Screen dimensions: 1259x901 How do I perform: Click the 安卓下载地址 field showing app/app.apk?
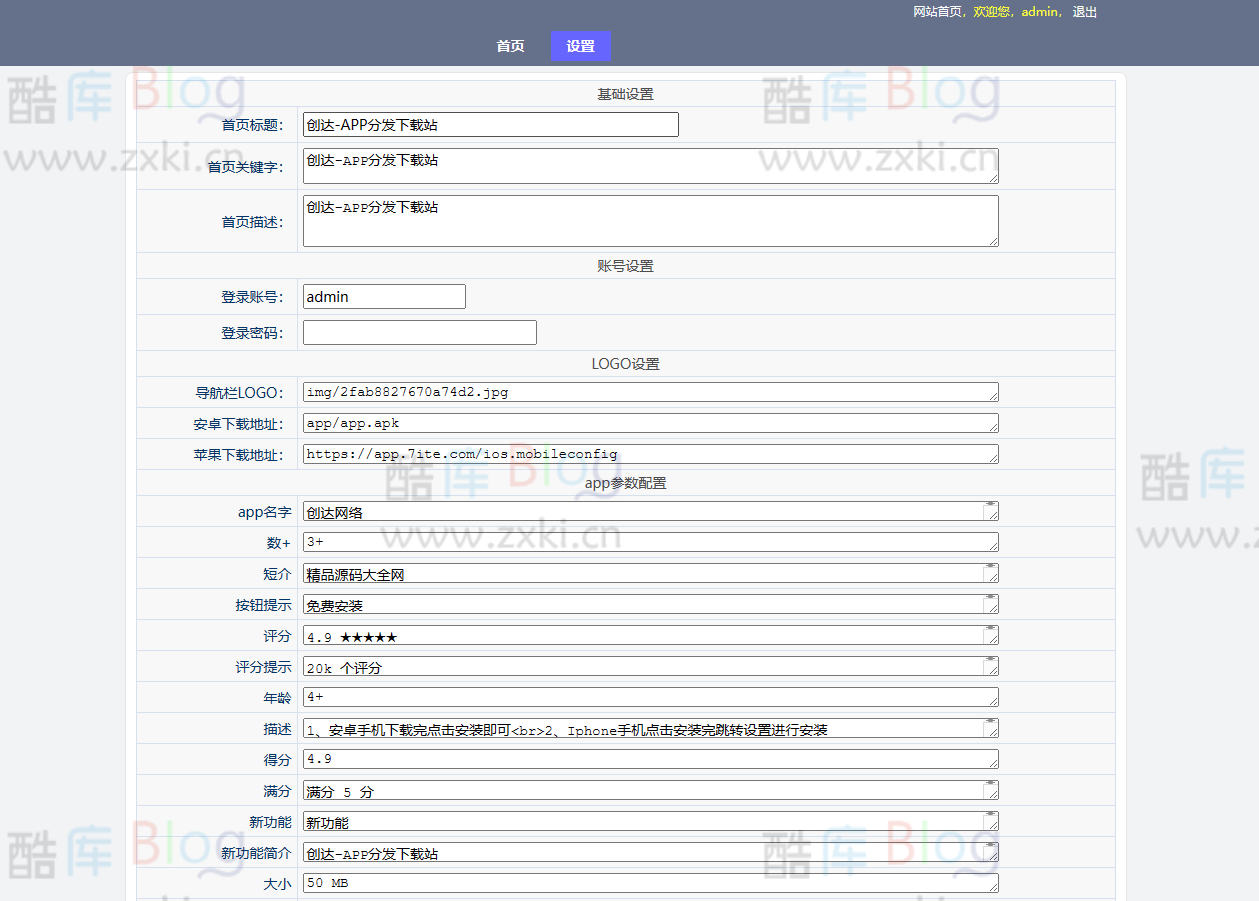pos(650,422)
